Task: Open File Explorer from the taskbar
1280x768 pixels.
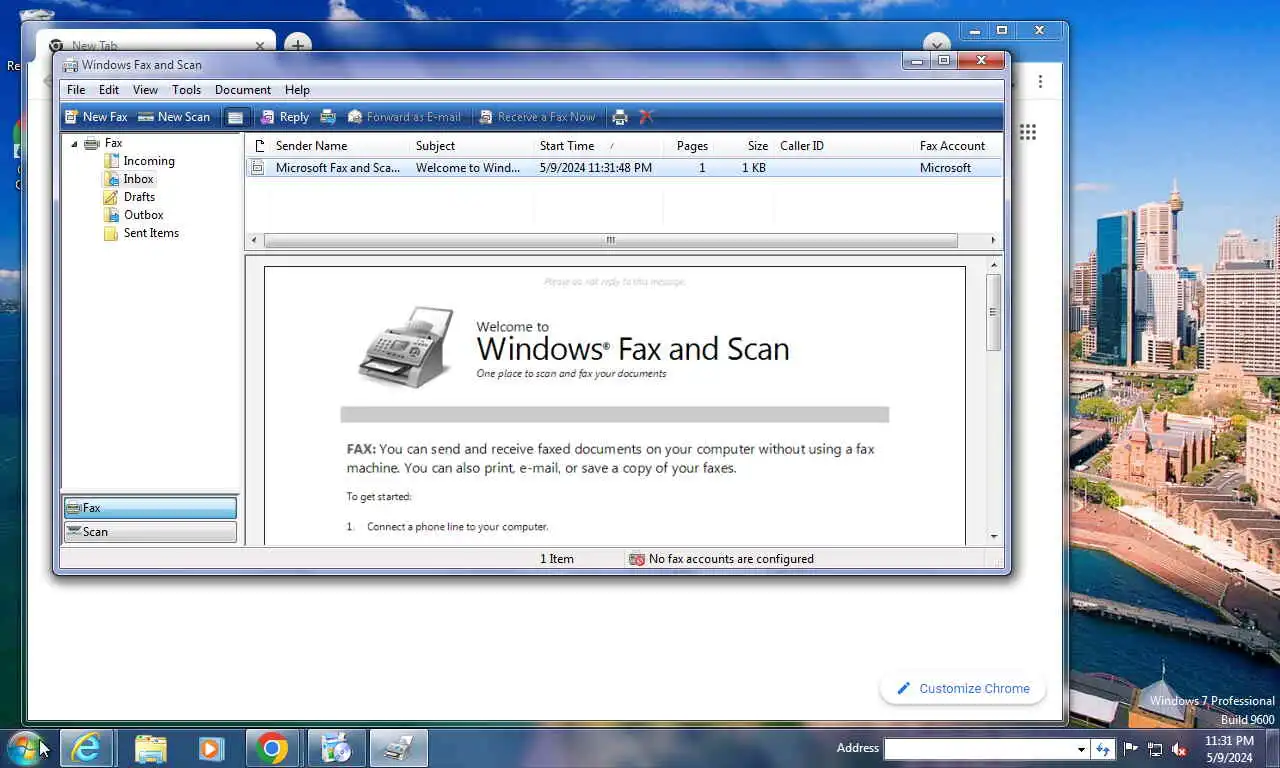Action: pos(150,748)
